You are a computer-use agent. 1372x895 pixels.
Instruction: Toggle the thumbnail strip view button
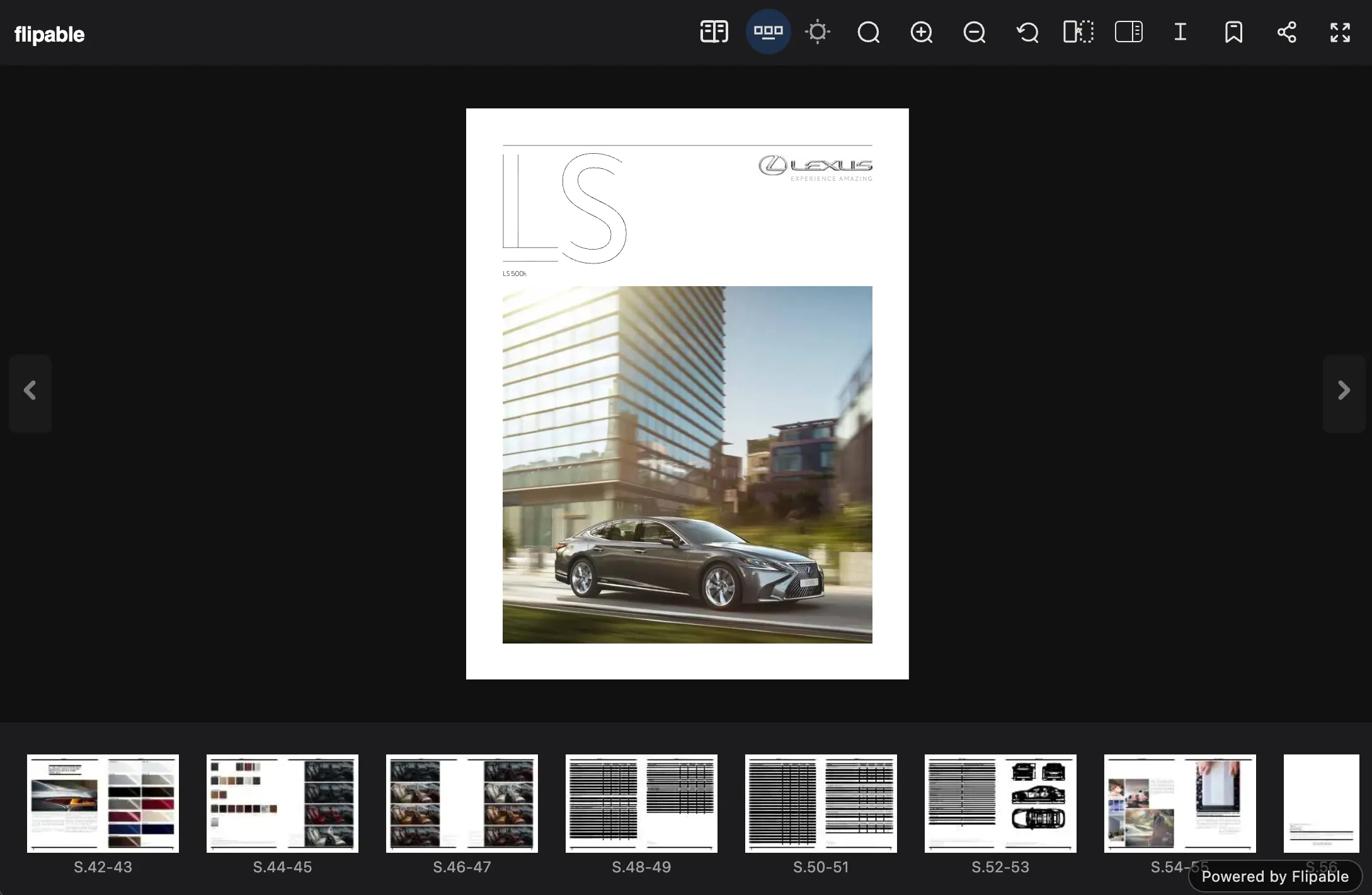[768, 32]
